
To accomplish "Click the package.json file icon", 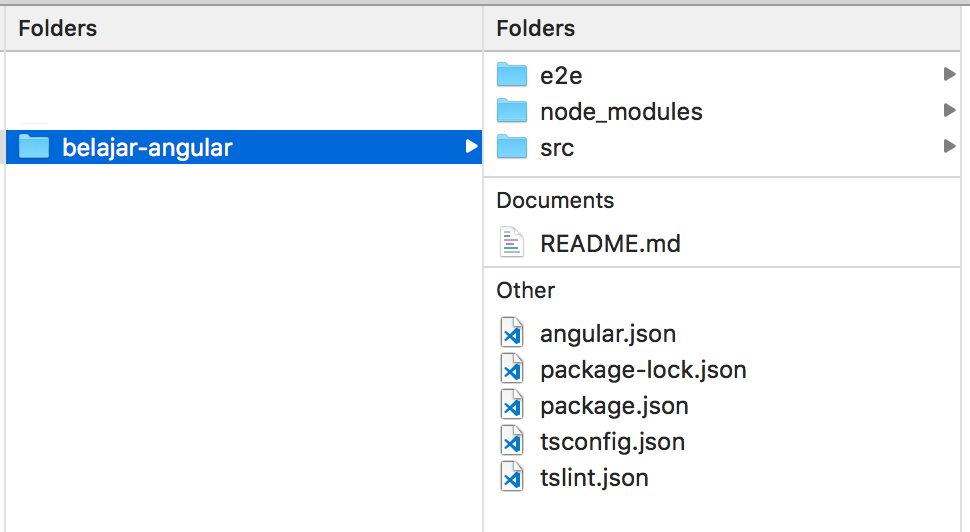I will point(512,405).
